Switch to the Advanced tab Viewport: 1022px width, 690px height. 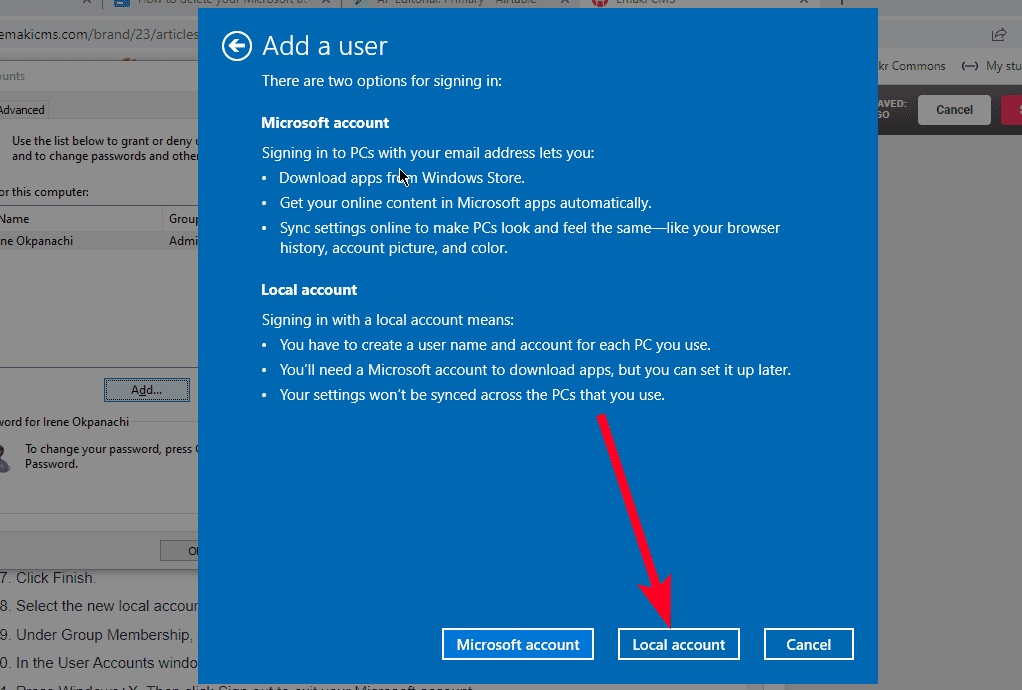tap(22, 110)
